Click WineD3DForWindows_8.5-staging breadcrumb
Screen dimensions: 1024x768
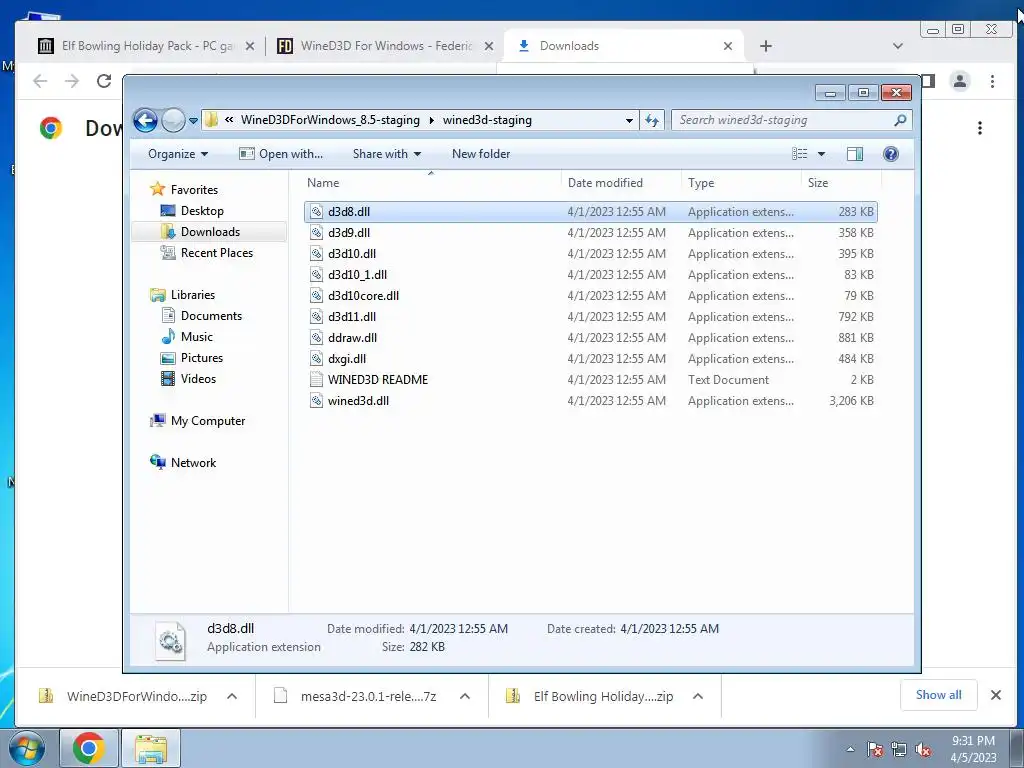[330, 120]
